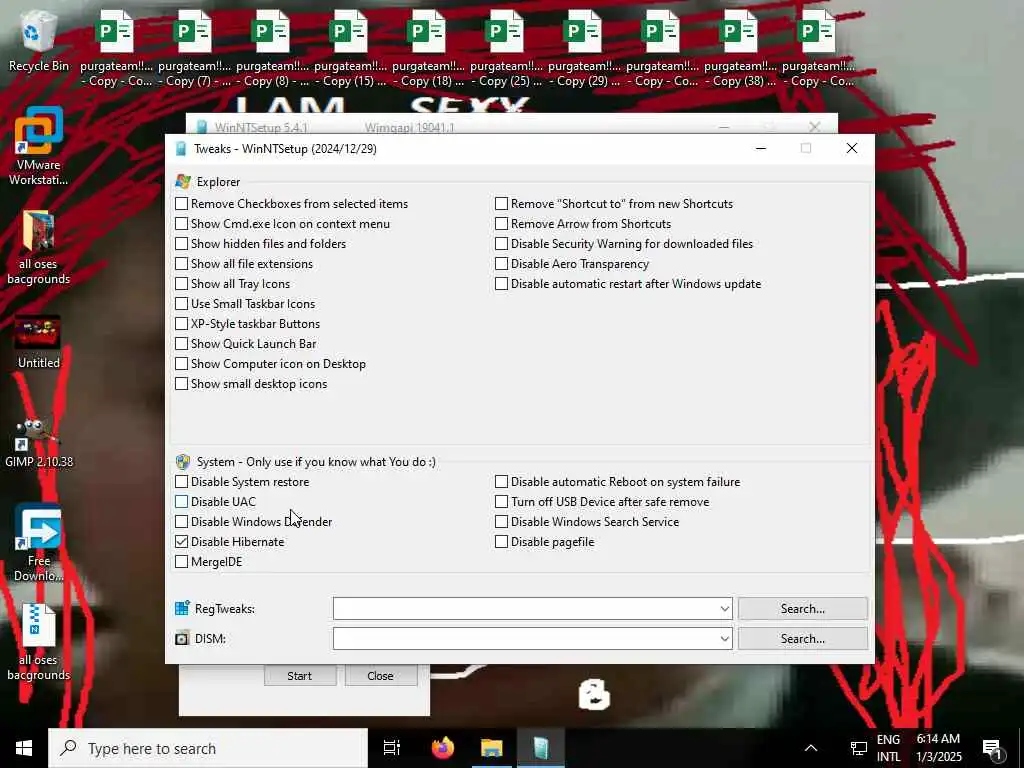This screenshot has height=768, width=1024.
Task: Select purgateam Copy (8) project file
Action: (x=272, y=49)
